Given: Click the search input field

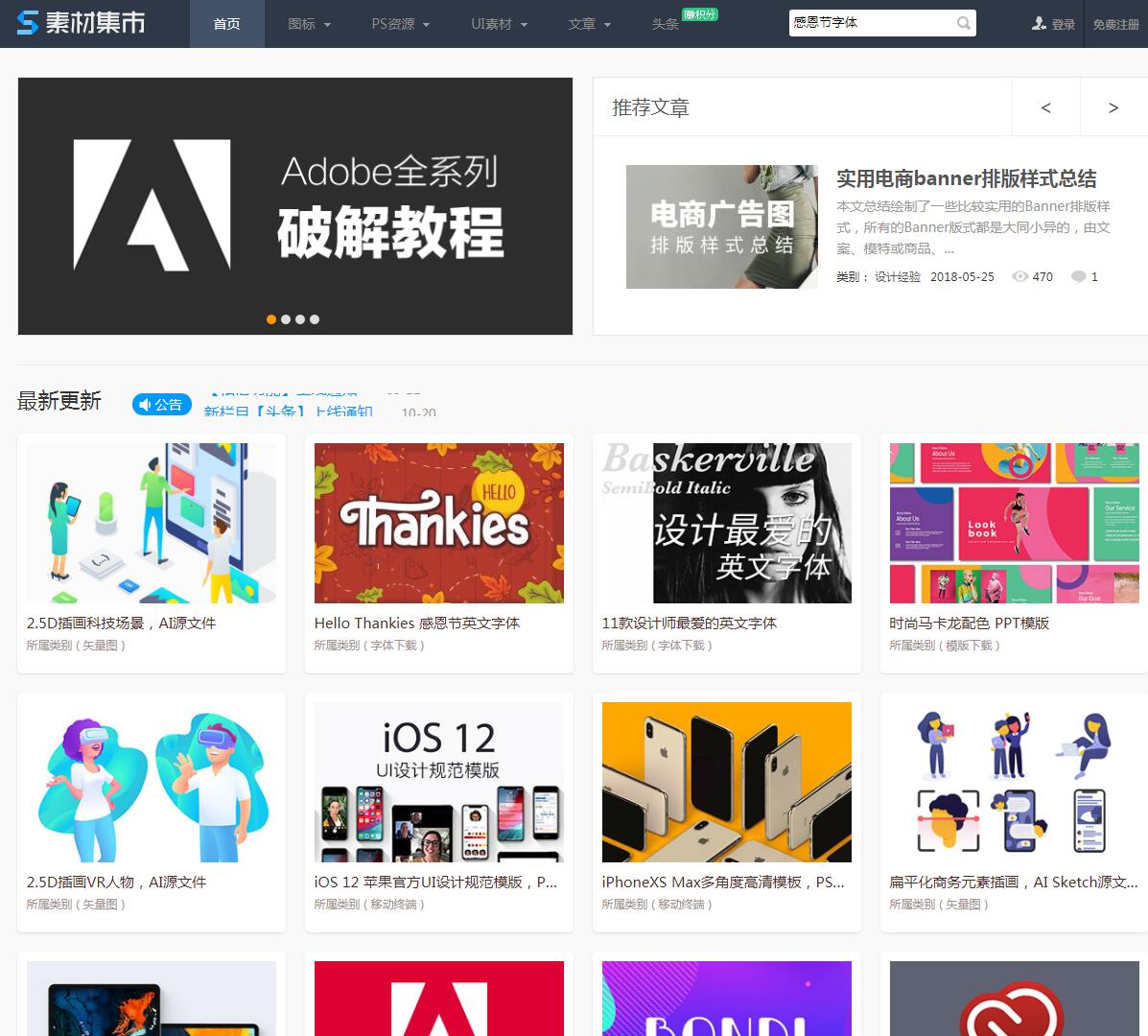Looking at the screenshot, I should coord(873,23).
